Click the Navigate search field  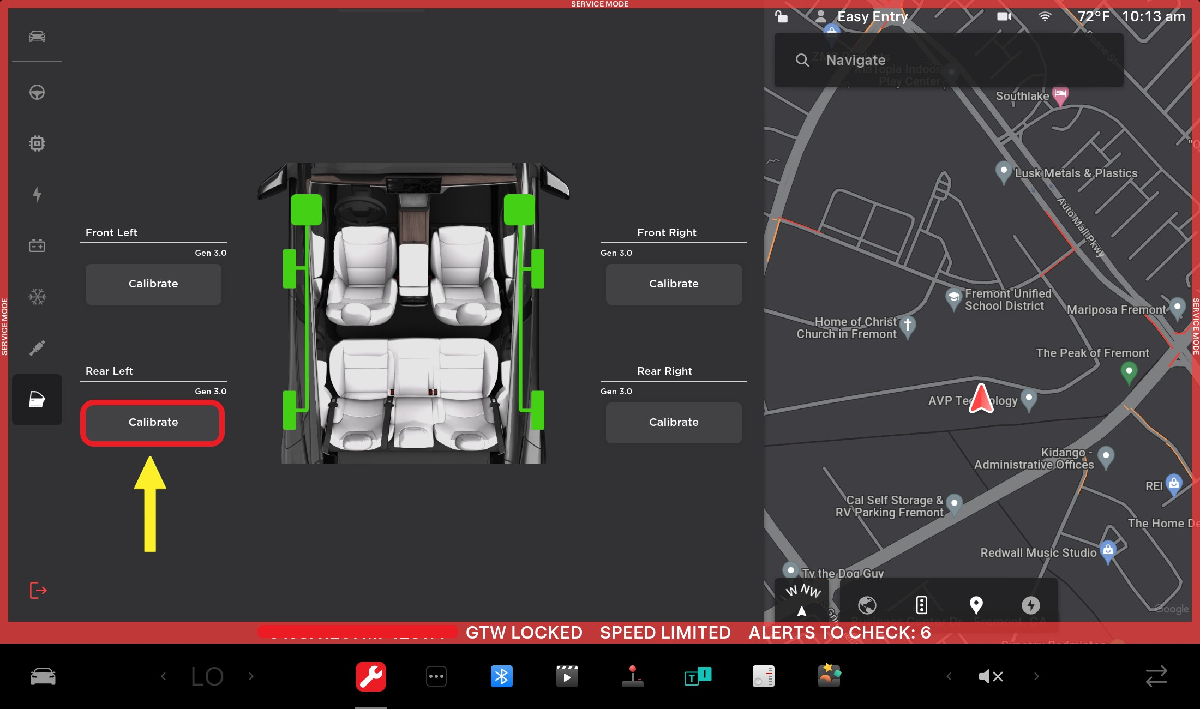pos(948,60)
